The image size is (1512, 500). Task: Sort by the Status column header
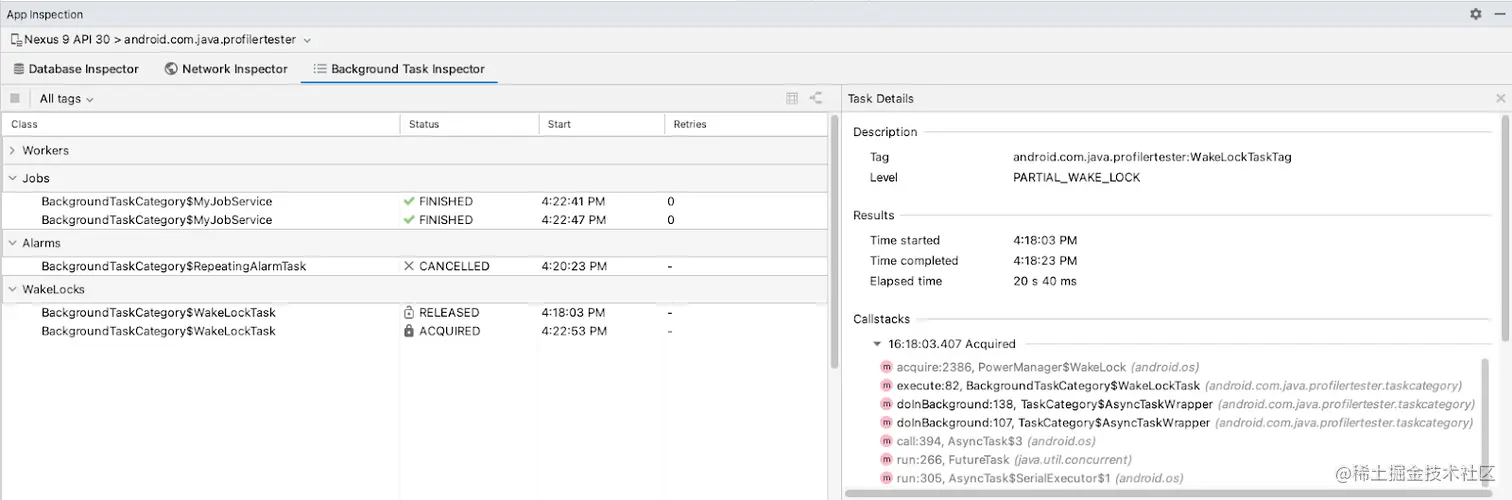(x=470, y=124)
